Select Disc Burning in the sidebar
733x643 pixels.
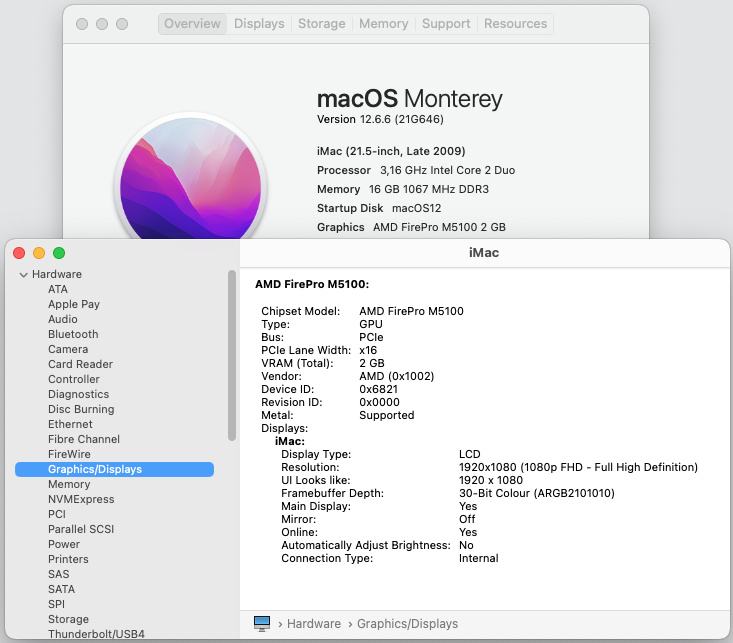pos(81,409)
